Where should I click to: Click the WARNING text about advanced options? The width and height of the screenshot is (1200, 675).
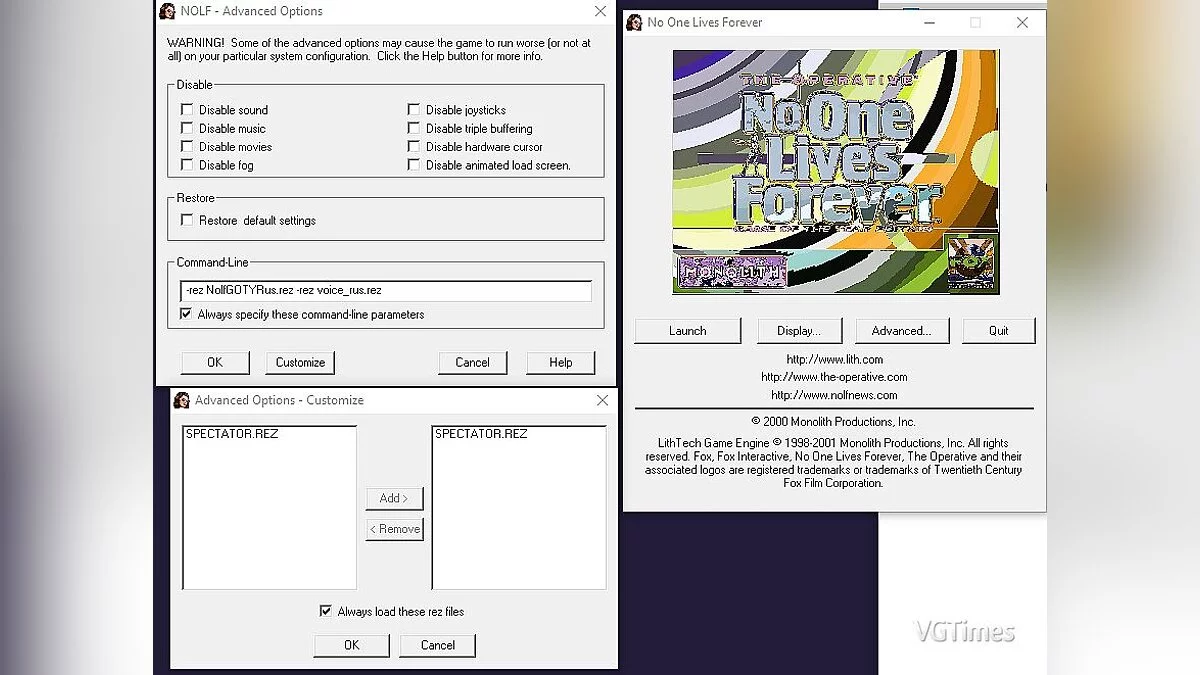coord(379,49)
